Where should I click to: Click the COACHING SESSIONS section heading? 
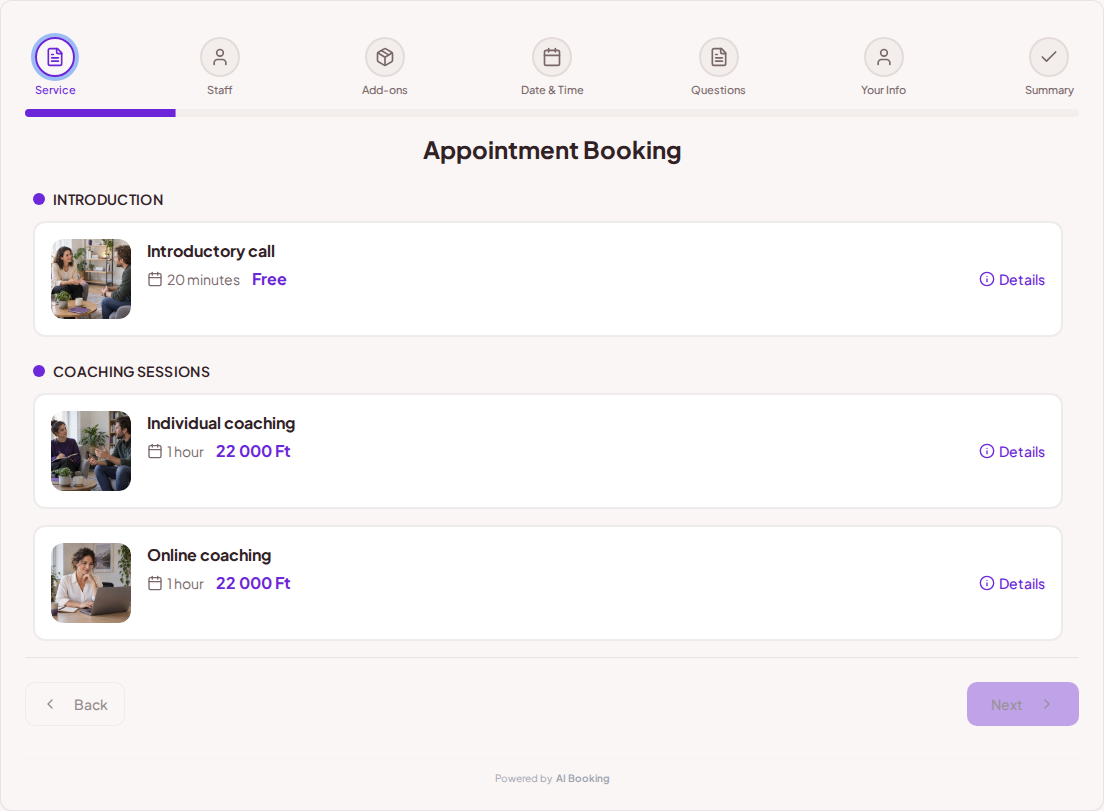click(132, 372)
